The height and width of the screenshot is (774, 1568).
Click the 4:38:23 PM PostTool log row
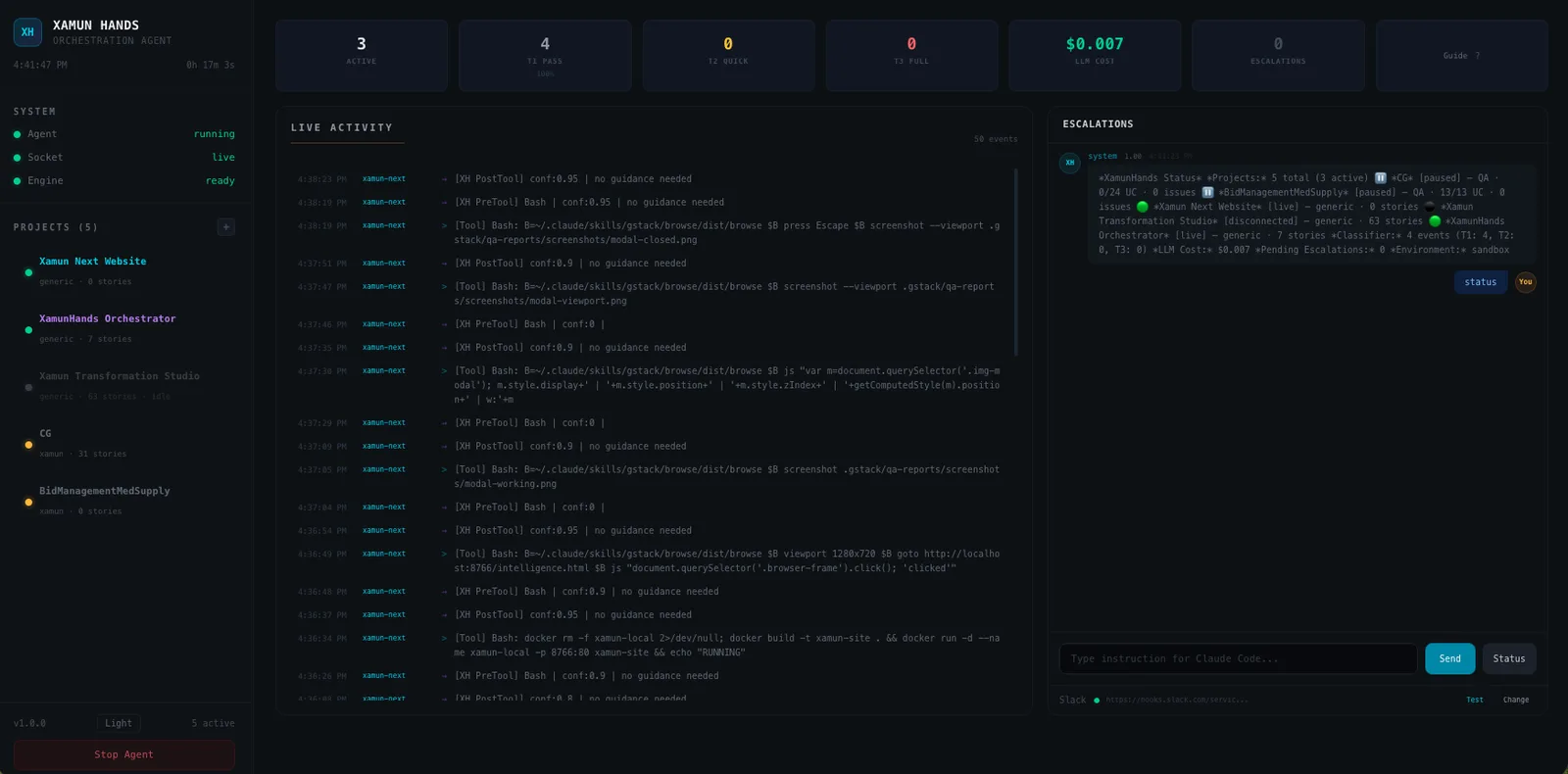pos(652,179)
